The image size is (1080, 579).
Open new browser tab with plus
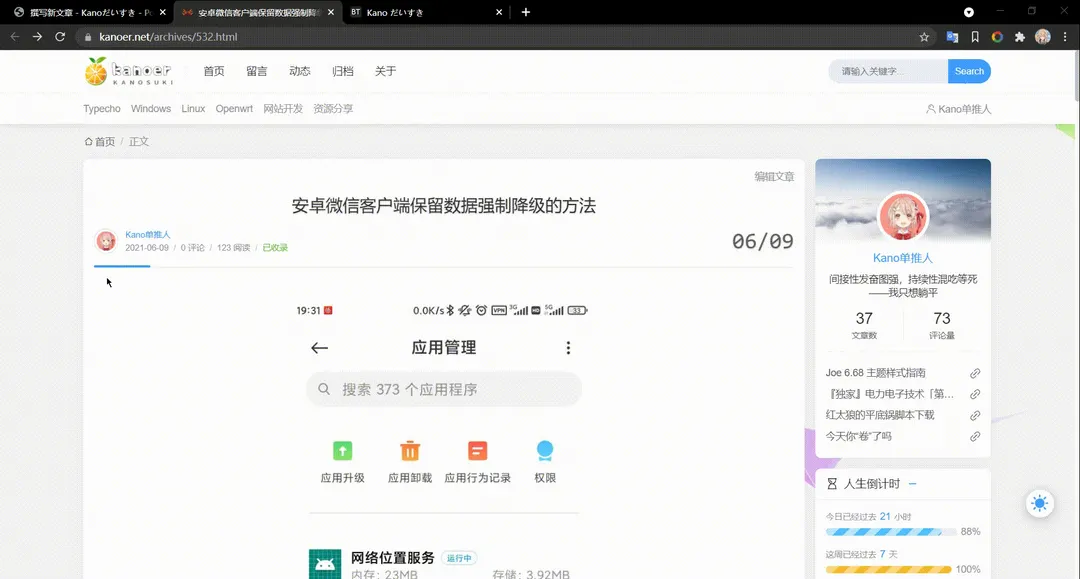[x=526, y=12]
